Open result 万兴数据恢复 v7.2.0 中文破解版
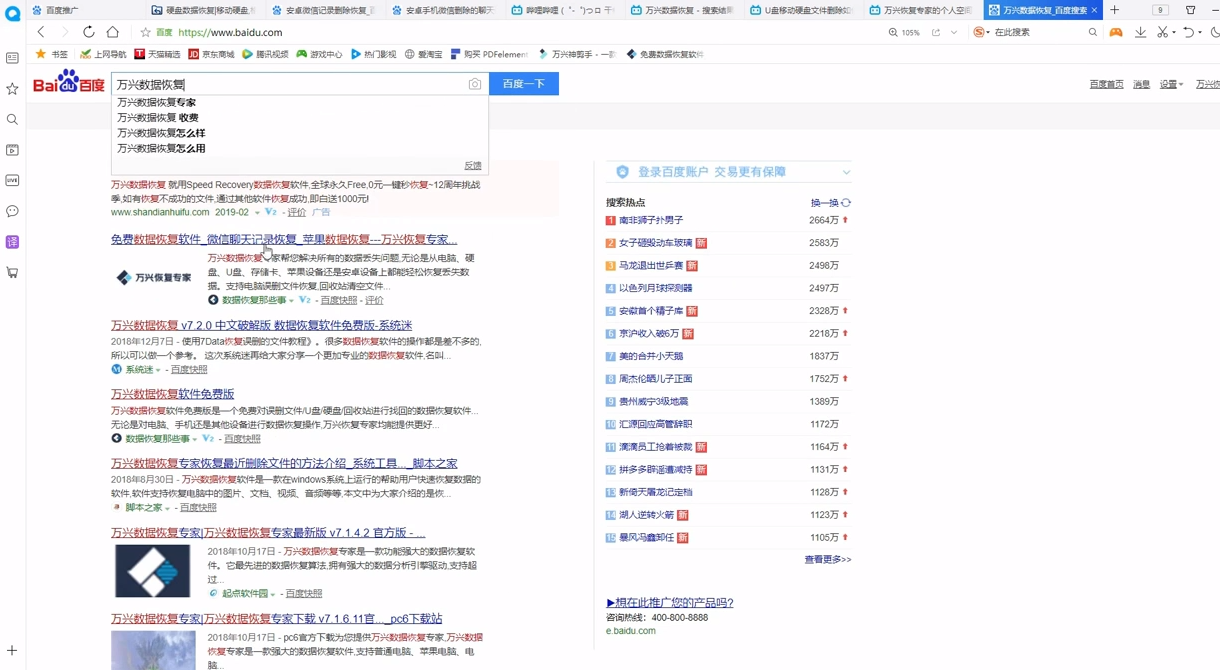The image size is (1220, 670). tap(261, 325)
